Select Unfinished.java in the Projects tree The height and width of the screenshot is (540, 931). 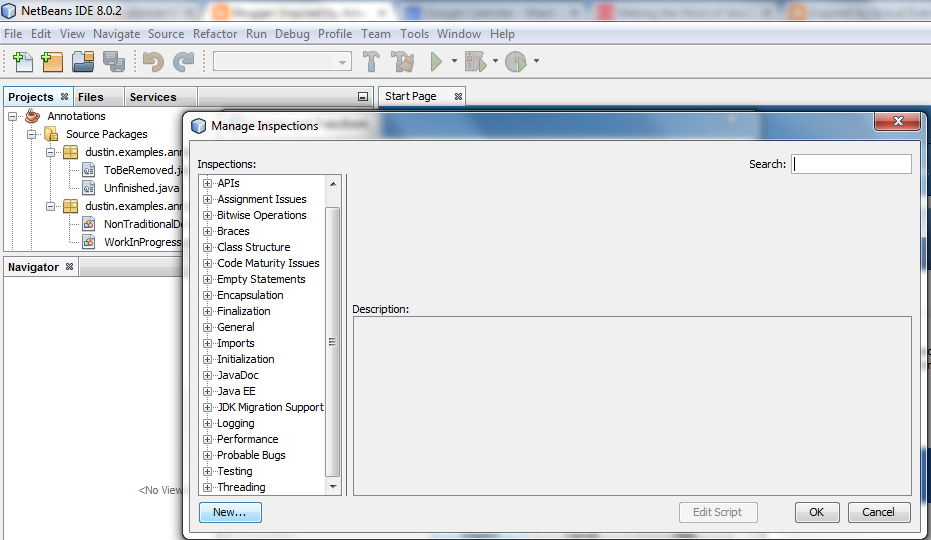click(x=141, y=188)
